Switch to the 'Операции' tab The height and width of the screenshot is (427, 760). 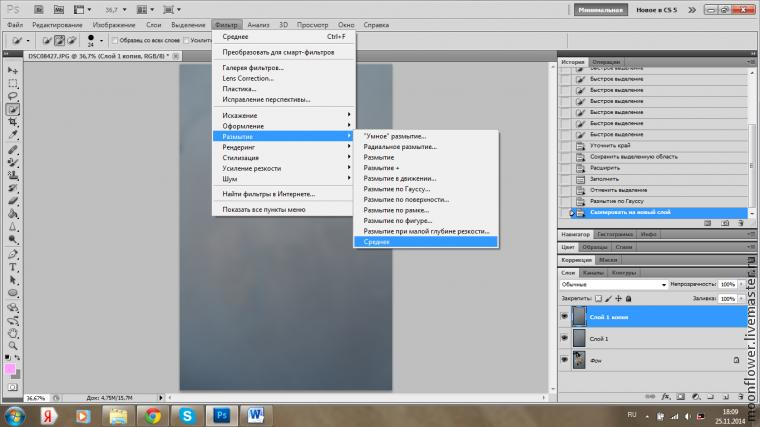(606, 62)
